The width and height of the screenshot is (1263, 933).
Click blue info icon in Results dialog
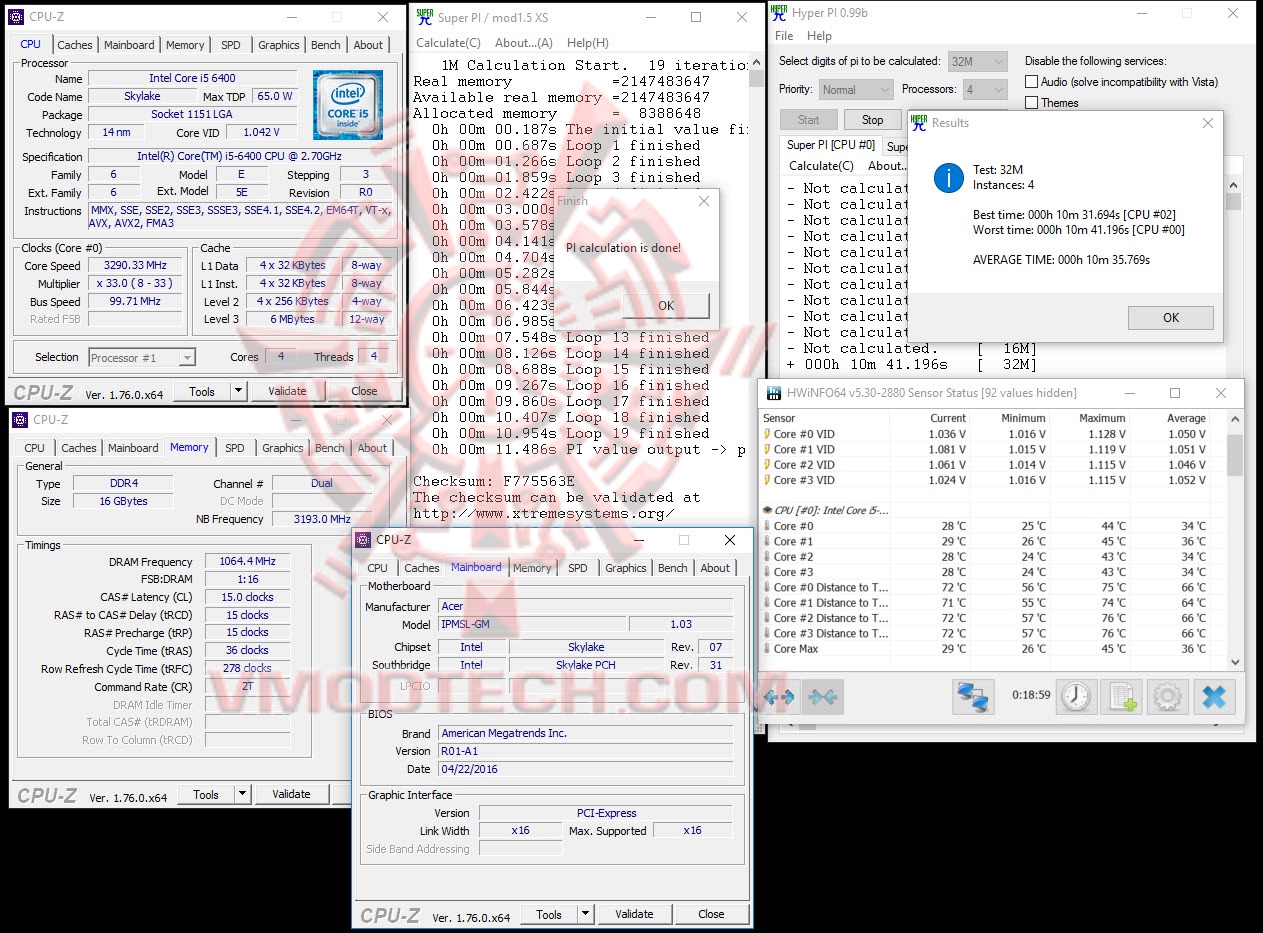coord(948,178)
